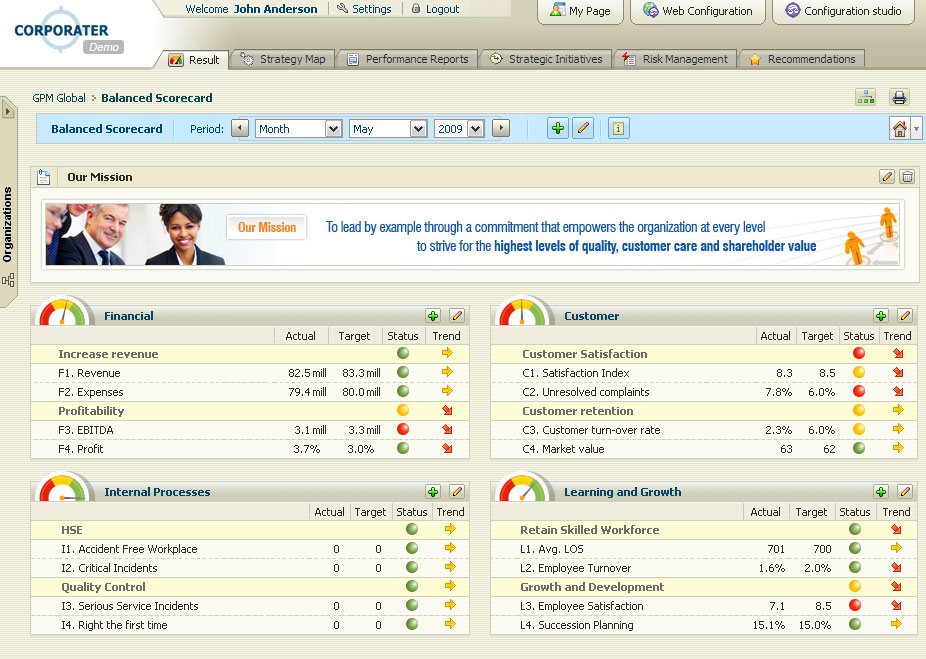
Task: Click the organization chart icon
Action: click(x=866, y=97)
